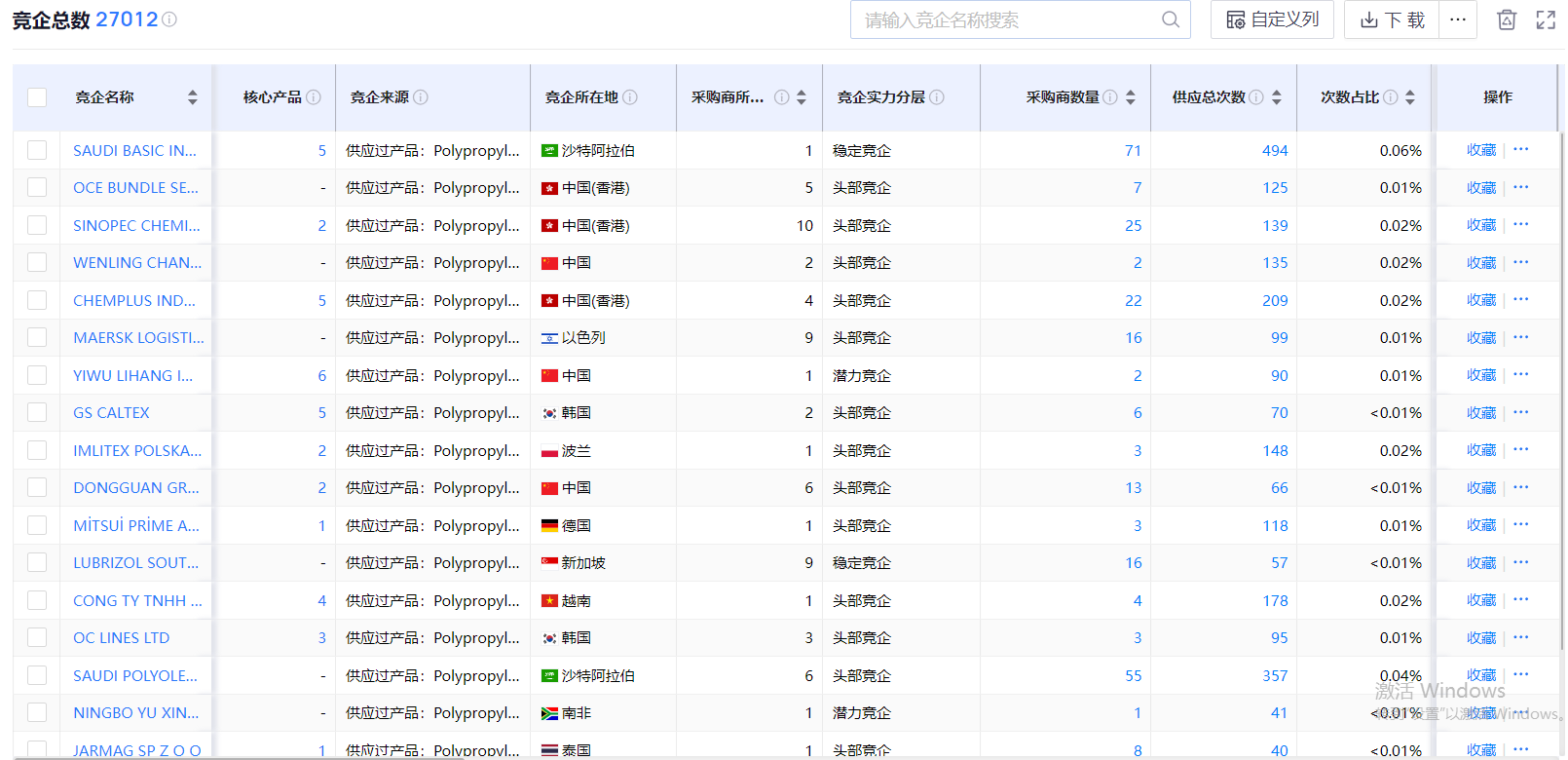
Task: Click the vertical scrollbar of the table
Action: click(x=1561, y=390)
